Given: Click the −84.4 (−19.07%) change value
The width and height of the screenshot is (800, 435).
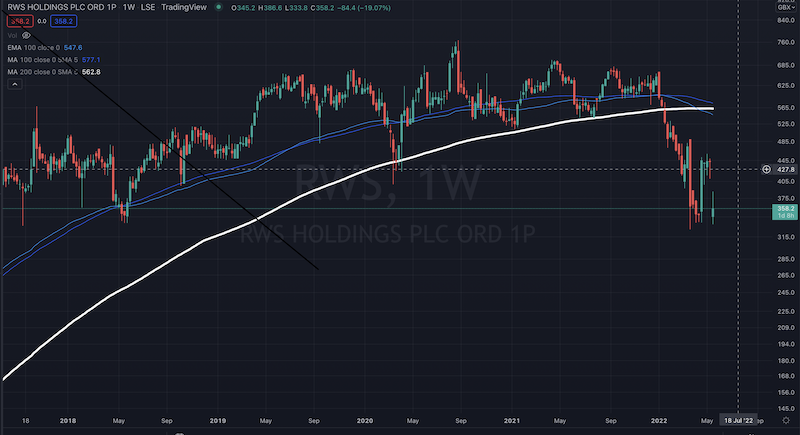Looking at the screenshot, I should 364,8.
